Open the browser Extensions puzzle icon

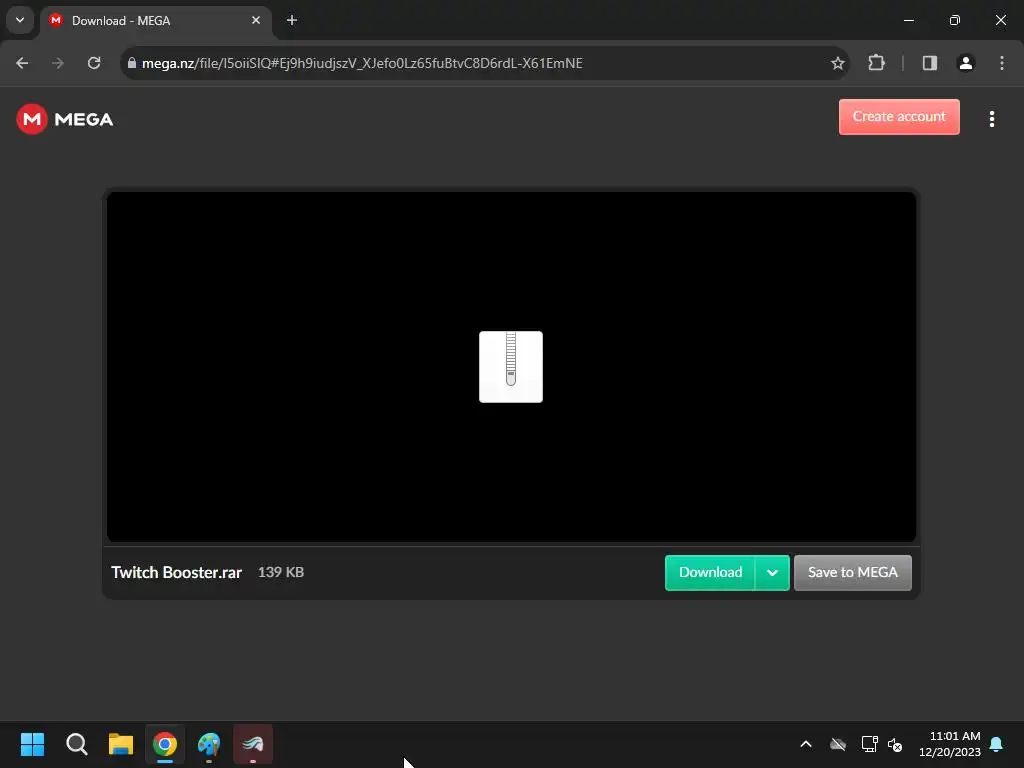[x=876, y=63]
